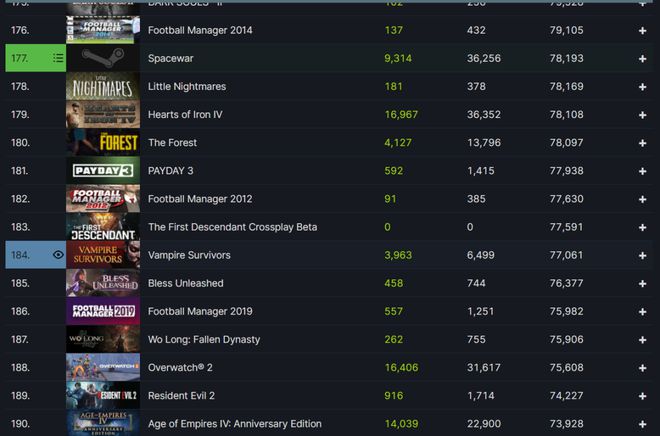Add PAYDAY 3 with the plus icon
This screenshot has width=660, height=436.
(642, 171)
